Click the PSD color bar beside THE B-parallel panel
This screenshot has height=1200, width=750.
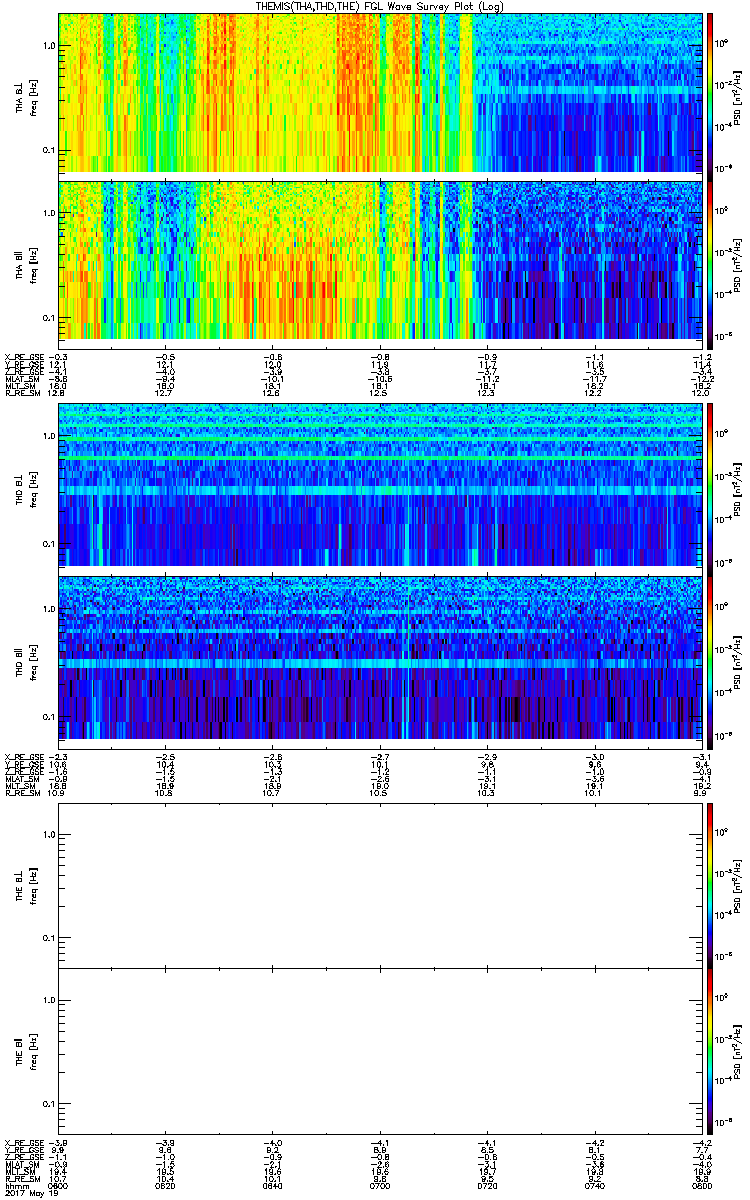710,1049
